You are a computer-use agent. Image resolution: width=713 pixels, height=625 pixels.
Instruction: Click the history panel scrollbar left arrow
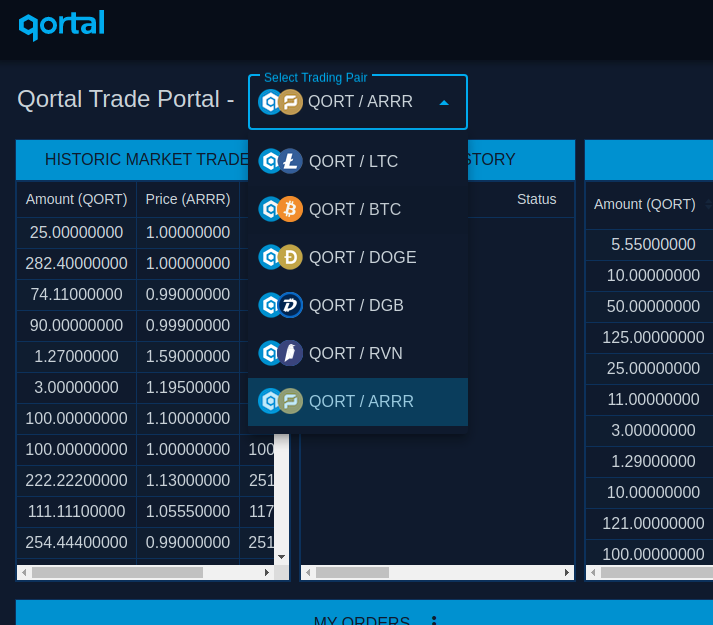pos(308,572)
